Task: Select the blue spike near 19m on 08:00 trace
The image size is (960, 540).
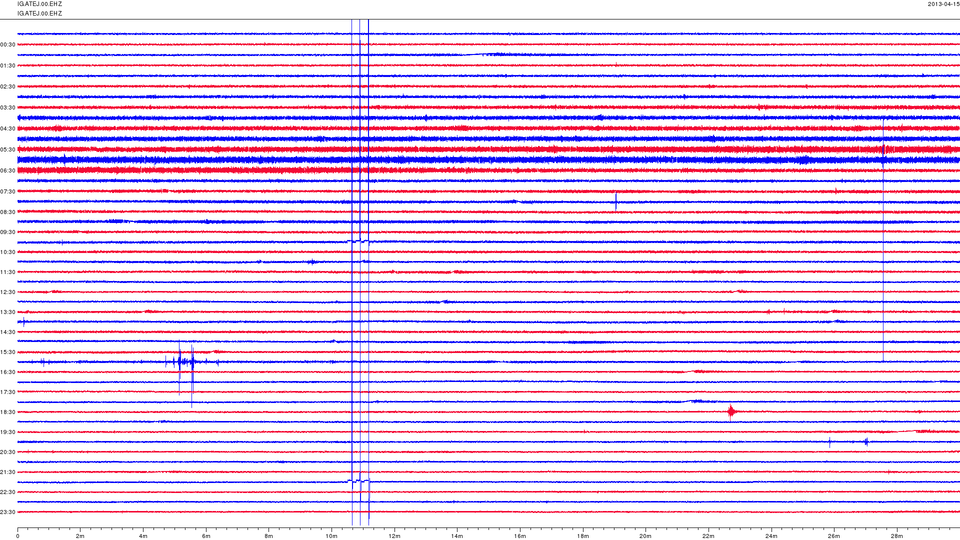Action: (616, 201)
